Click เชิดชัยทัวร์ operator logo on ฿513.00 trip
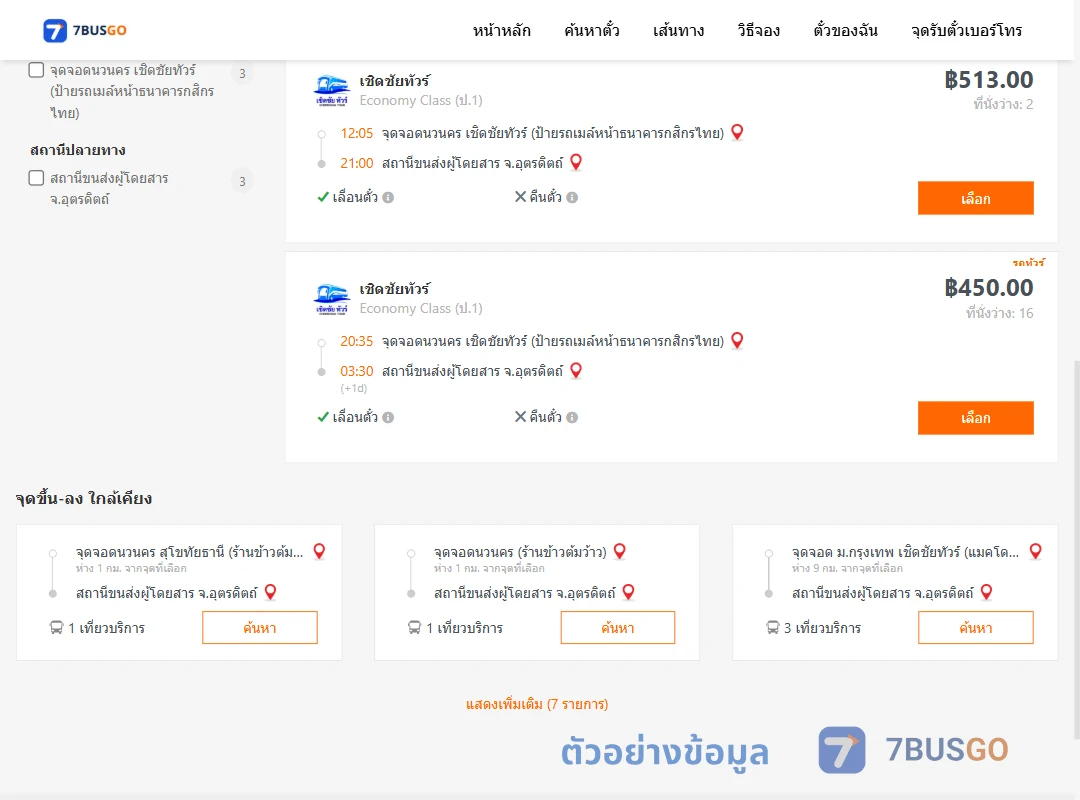Image resolution: width=1080 pixels, height=800 pixels. click(331, 90)
